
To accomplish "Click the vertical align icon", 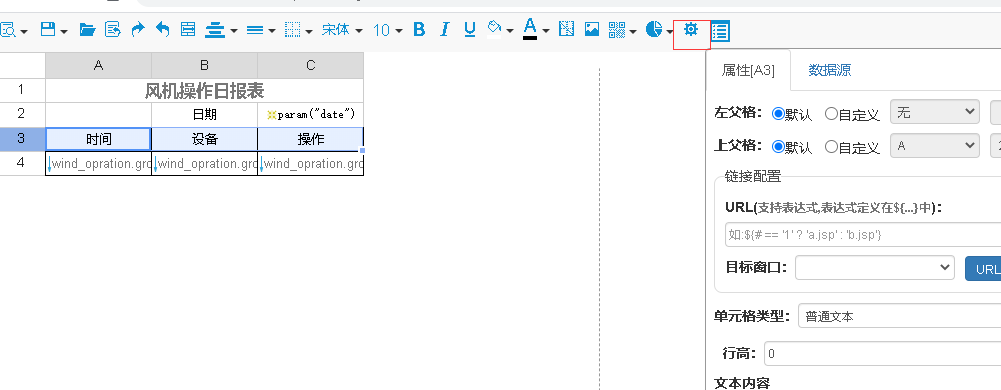I will (255, 29).
